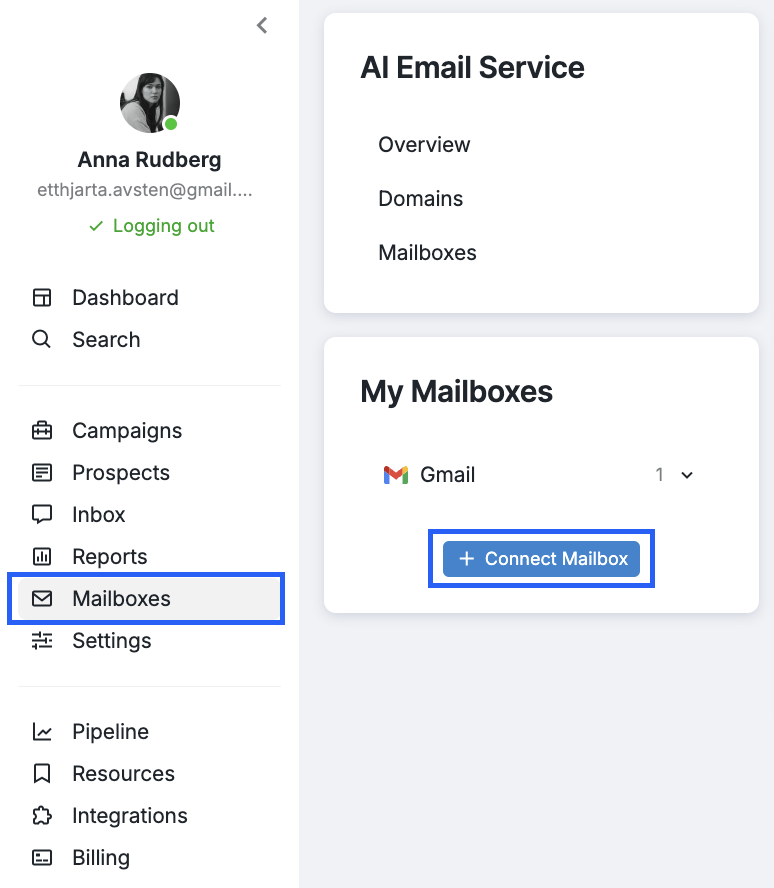Screen dimensions: 774x888
Task: Click the Connect Mailbox button
Action: coord(541,559)
